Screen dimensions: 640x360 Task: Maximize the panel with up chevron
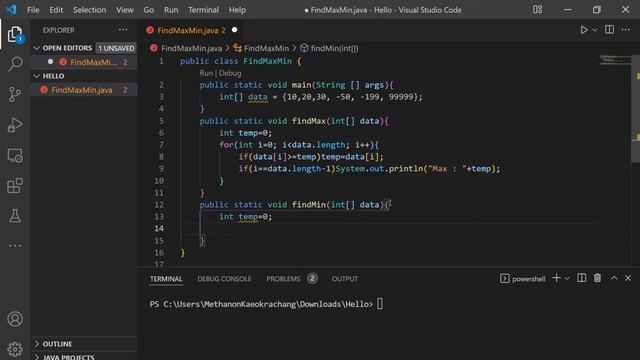(x=614, y=278)
